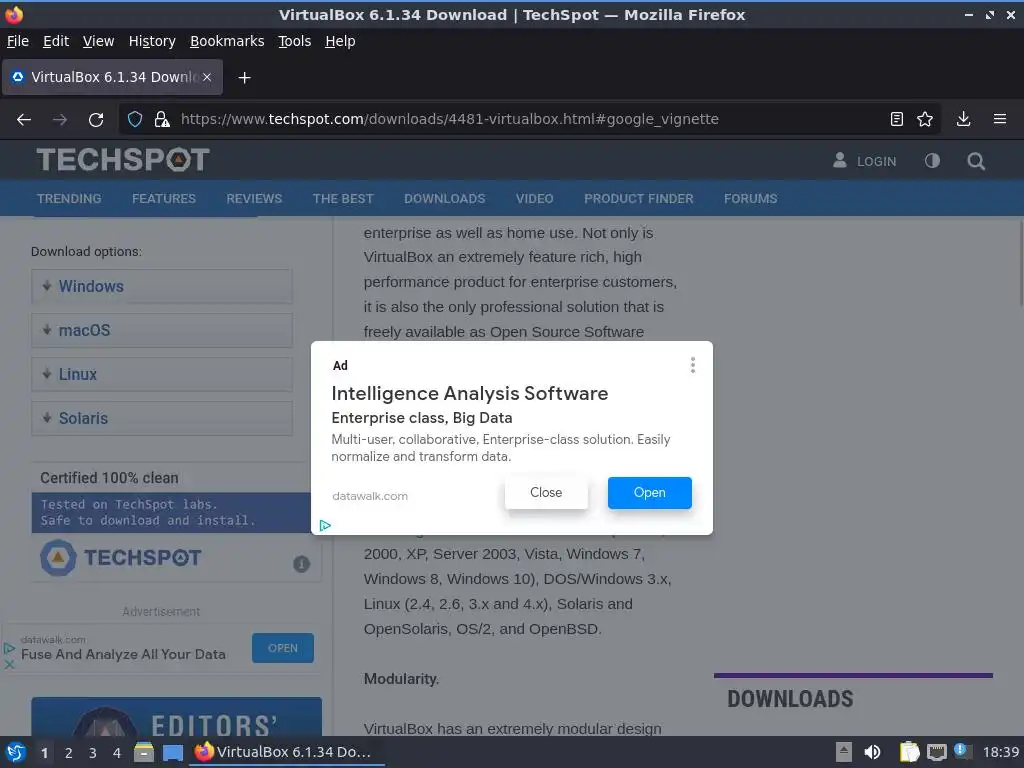
Task: Select the VirtualBox 6.1.34 Download tab
Action: pos(112,77)
